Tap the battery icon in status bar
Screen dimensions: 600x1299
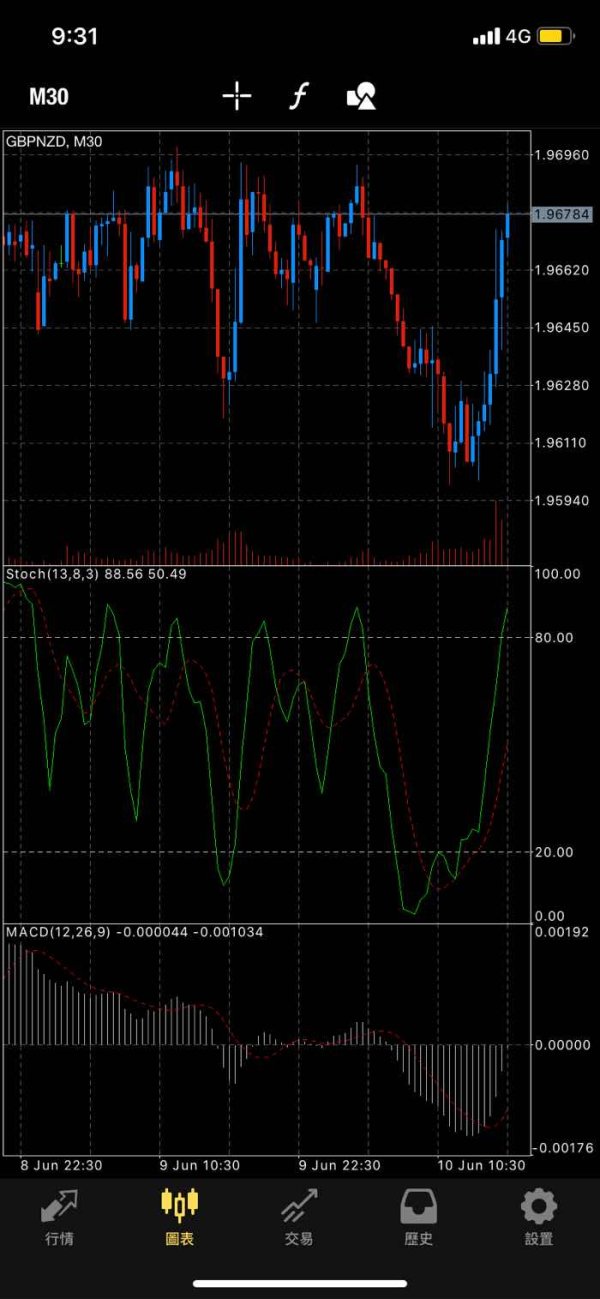(555, 37)
